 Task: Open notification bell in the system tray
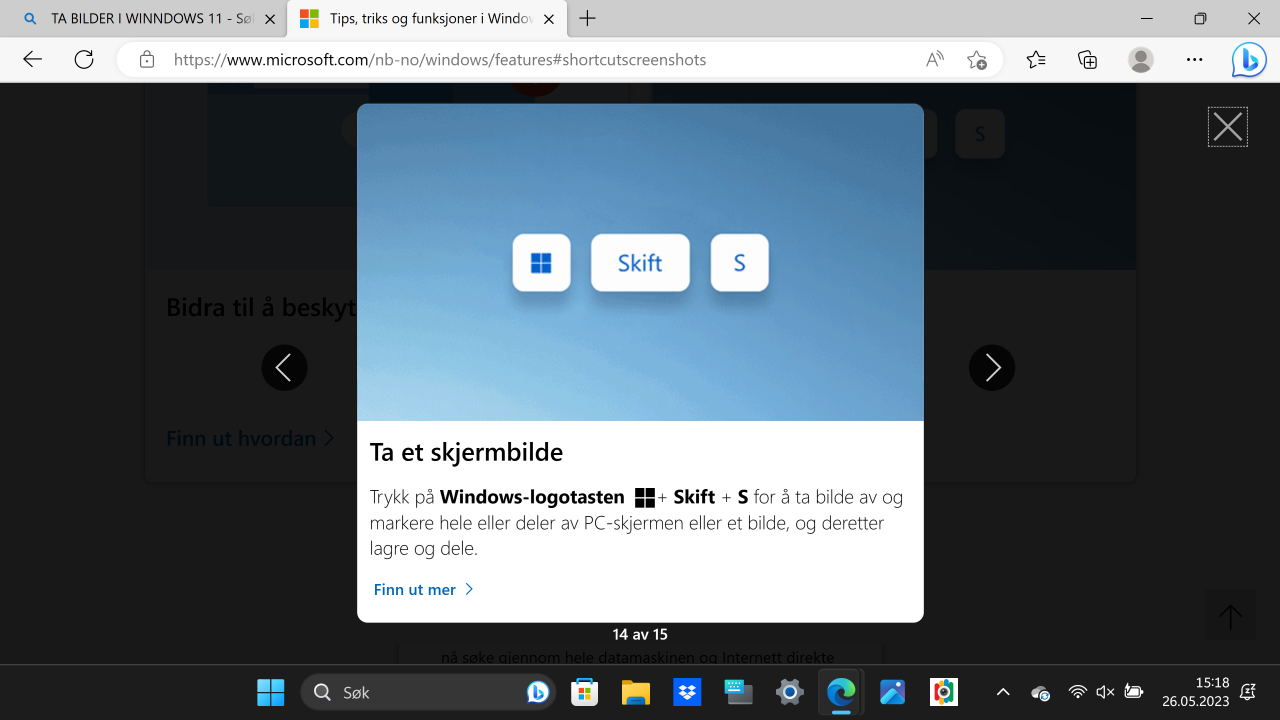1248,692
